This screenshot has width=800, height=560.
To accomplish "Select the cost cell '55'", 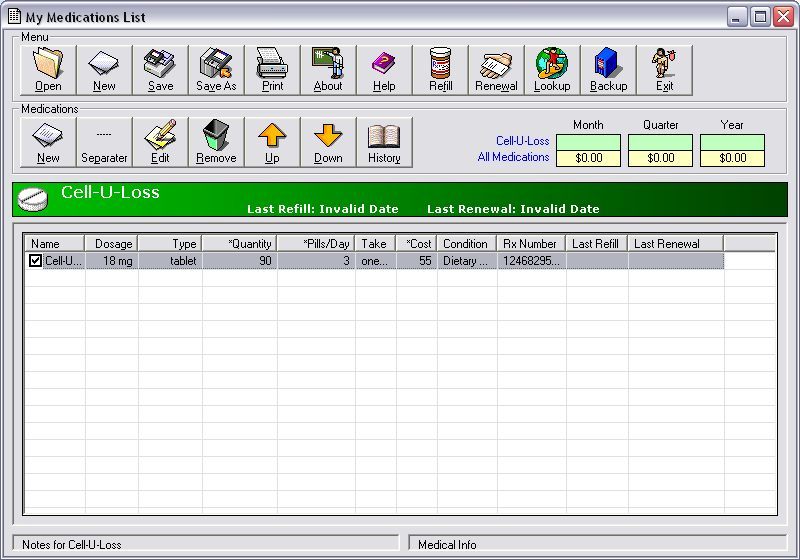I will point(417,261).
